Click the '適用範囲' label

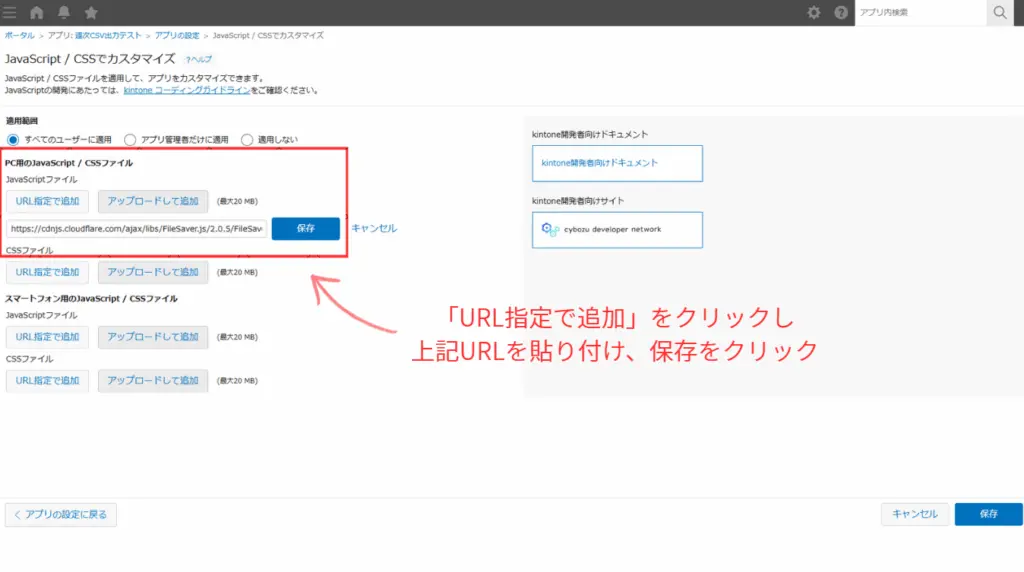point(22,121)
